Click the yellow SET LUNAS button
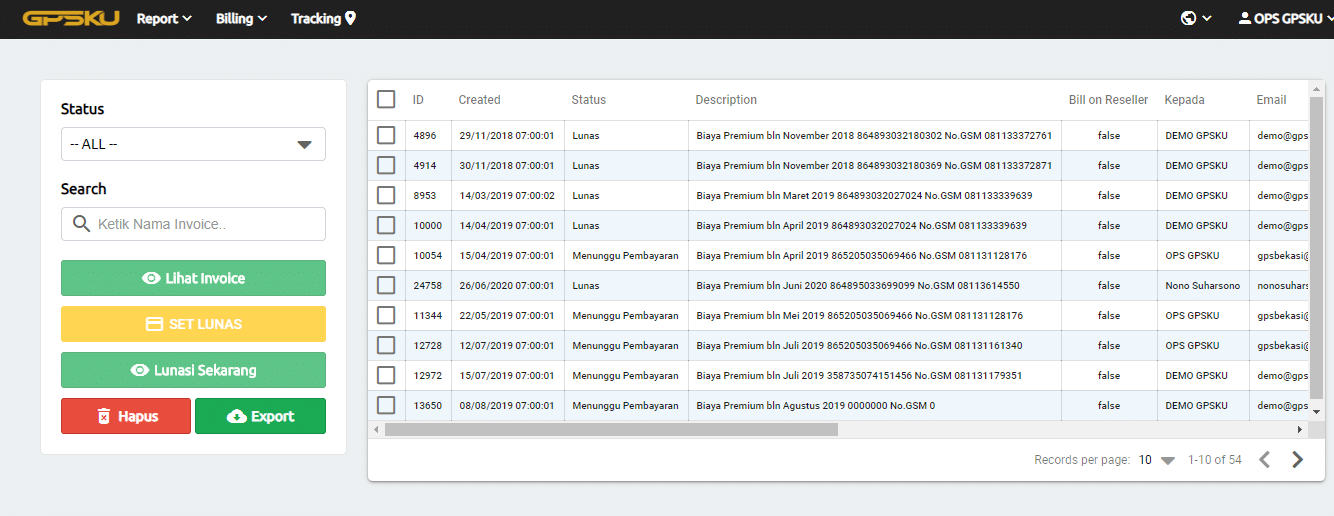 click(x=193, y=324)
